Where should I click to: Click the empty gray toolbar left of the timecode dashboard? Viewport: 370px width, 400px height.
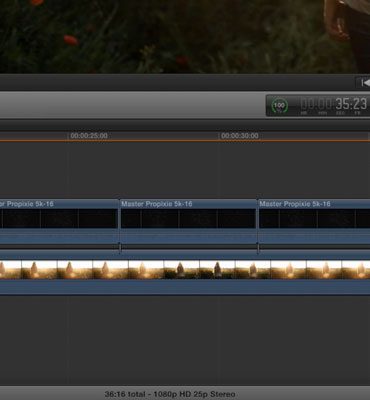pos(133,105)
